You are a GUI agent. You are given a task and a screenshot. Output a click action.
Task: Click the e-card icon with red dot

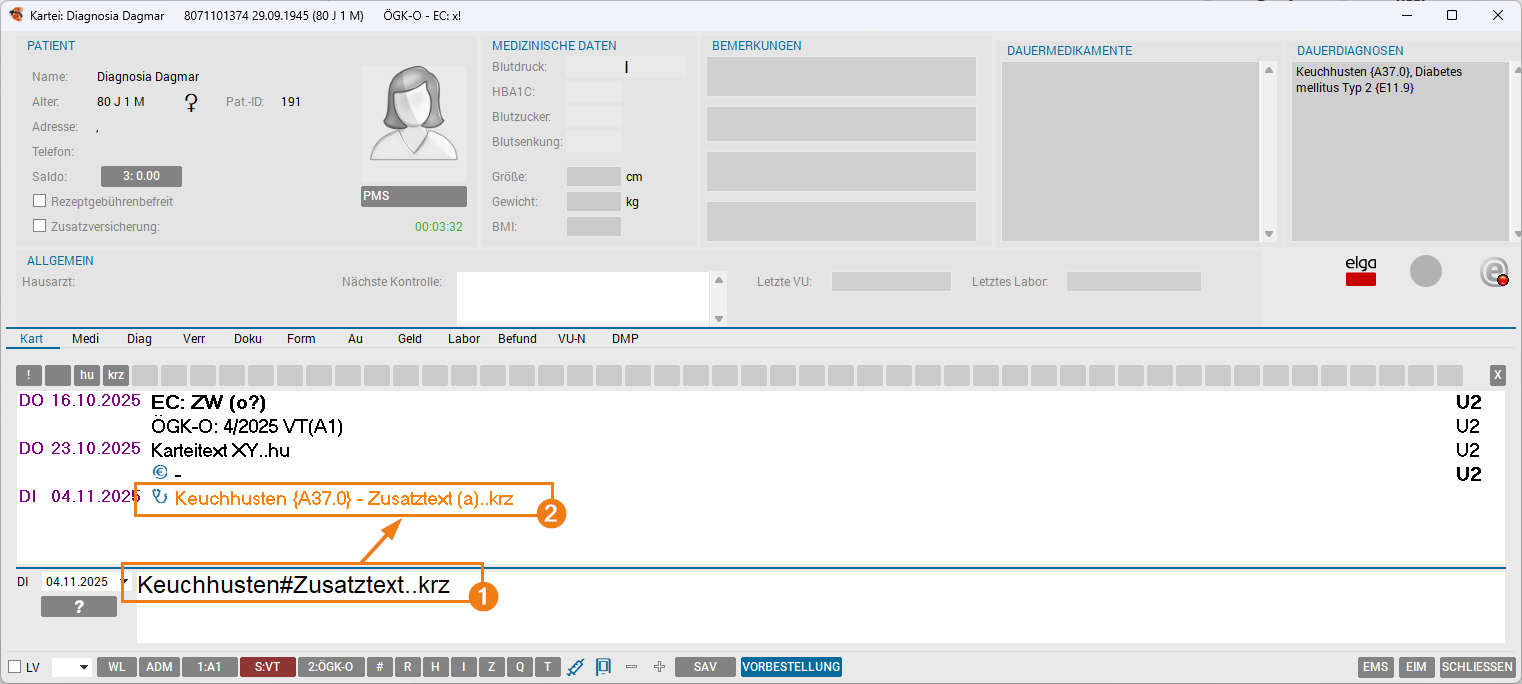tap(1494, 272)
